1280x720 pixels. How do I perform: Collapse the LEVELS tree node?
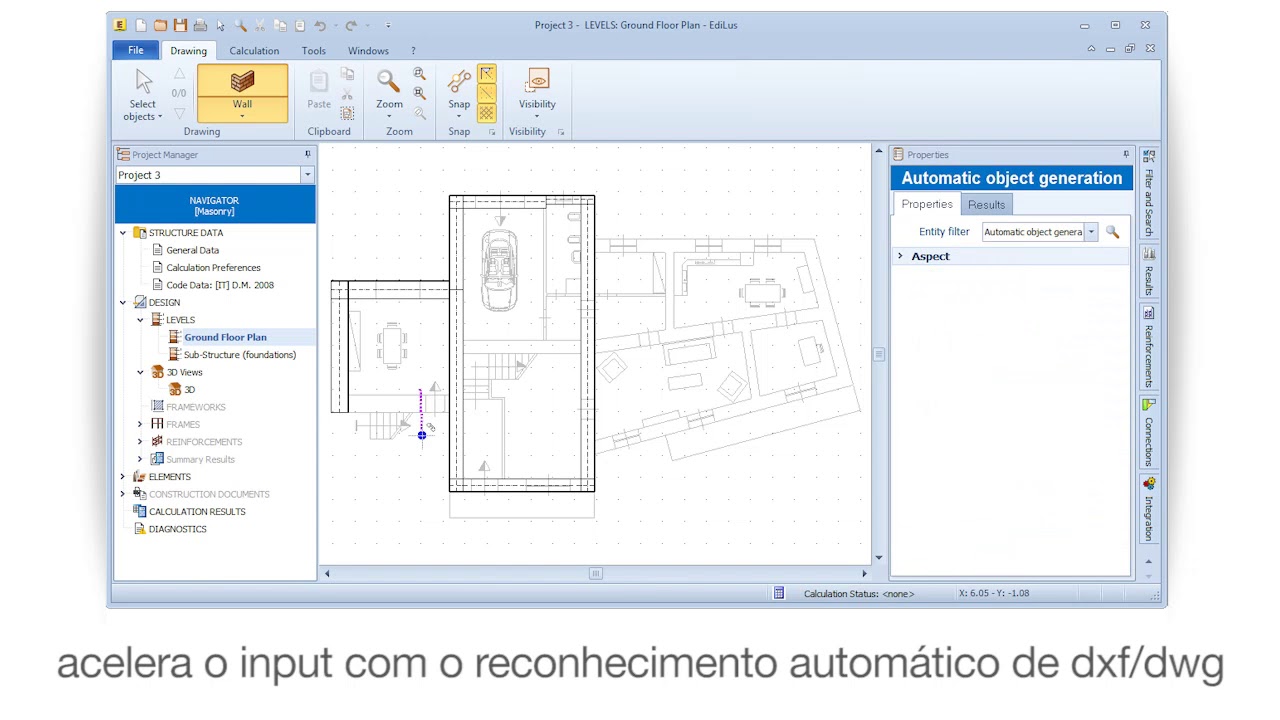pos(140,320)
